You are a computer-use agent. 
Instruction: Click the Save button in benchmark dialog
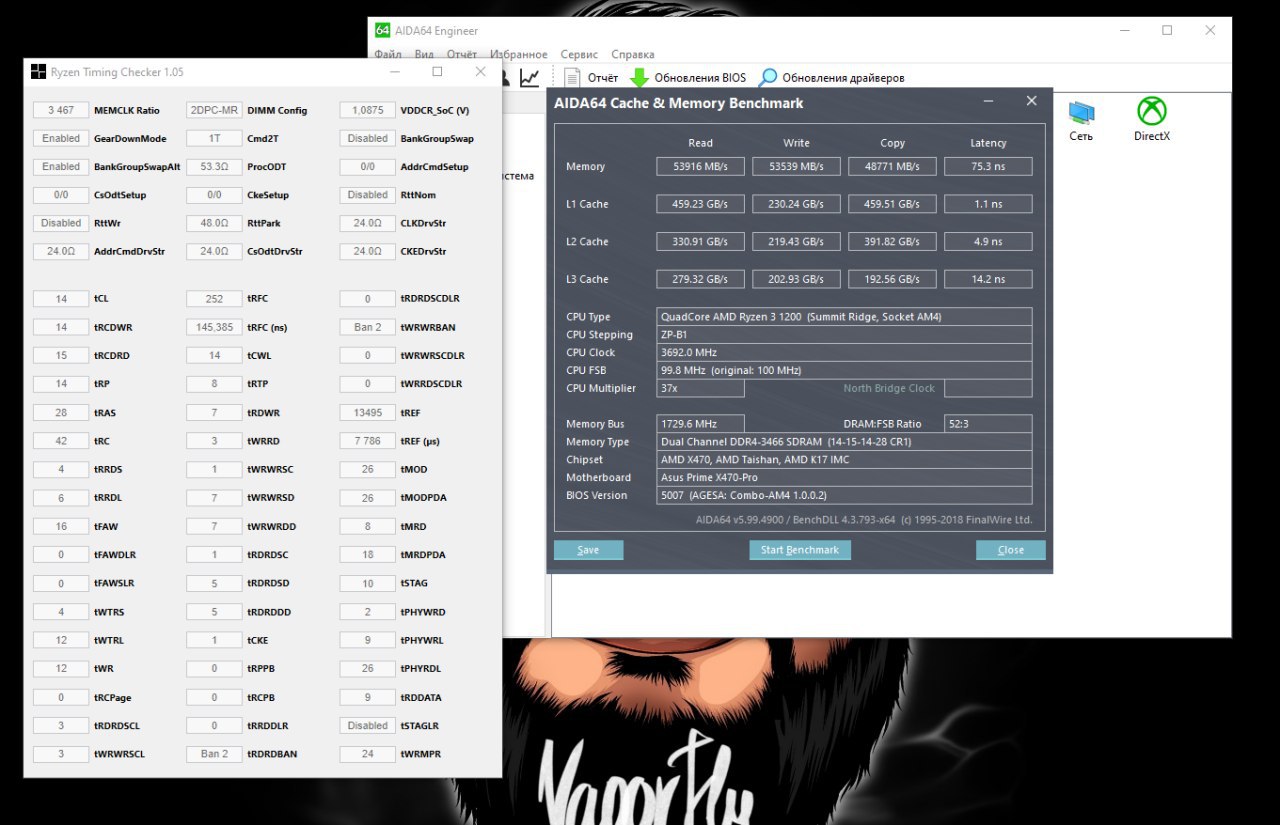(x=588, y=550)
